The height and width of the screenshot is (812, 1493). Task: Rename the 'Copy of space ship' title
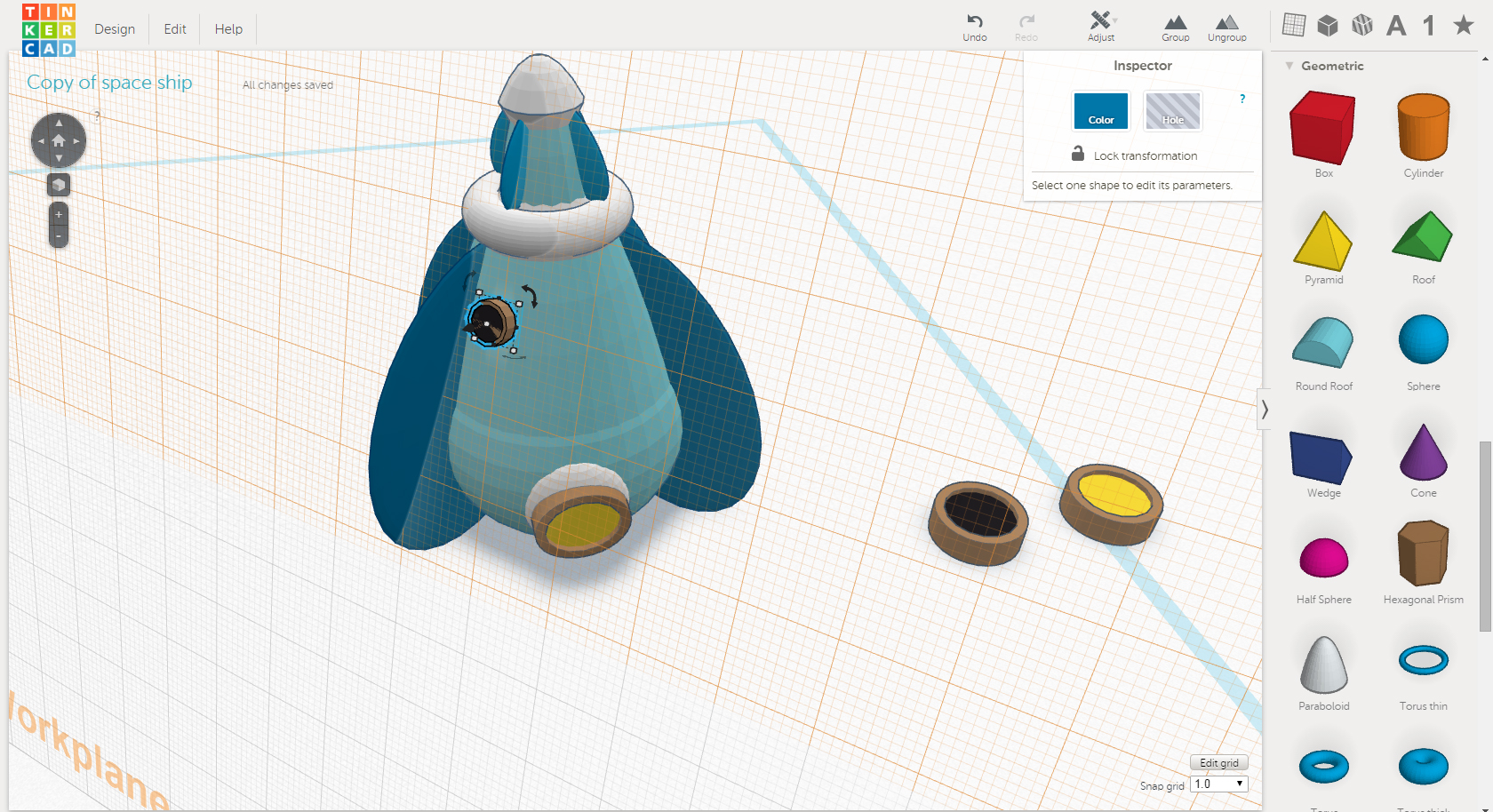click(109, 83)
